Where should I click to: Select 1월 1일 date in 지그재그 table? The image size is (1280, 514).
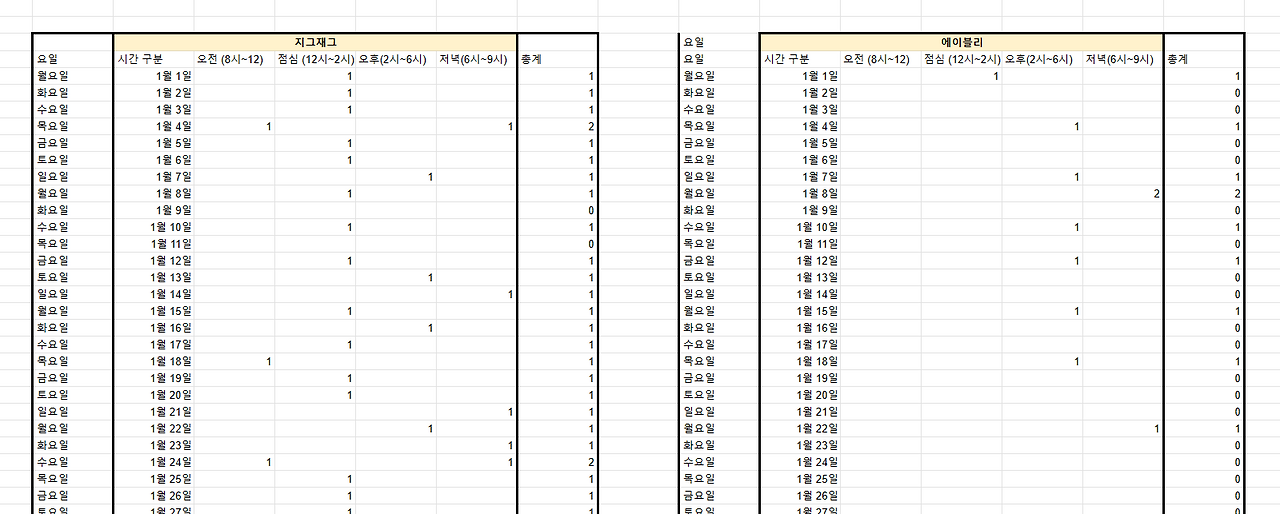tap(174, 76)
